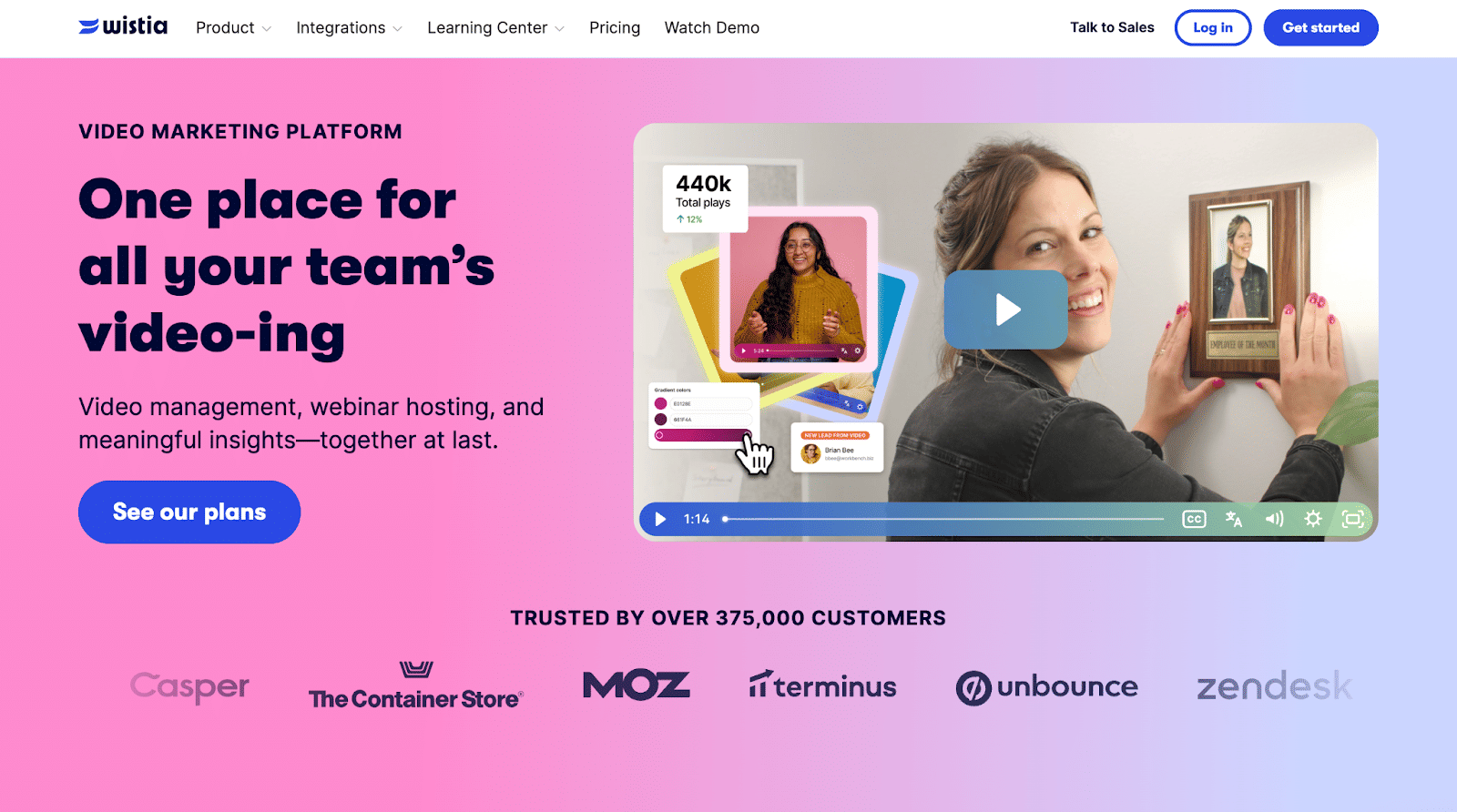Image resolution: width=1457 pixels, height=812 pixels.
Task: Expand the Integrations dropdown menu
Action: click(349, 28)
